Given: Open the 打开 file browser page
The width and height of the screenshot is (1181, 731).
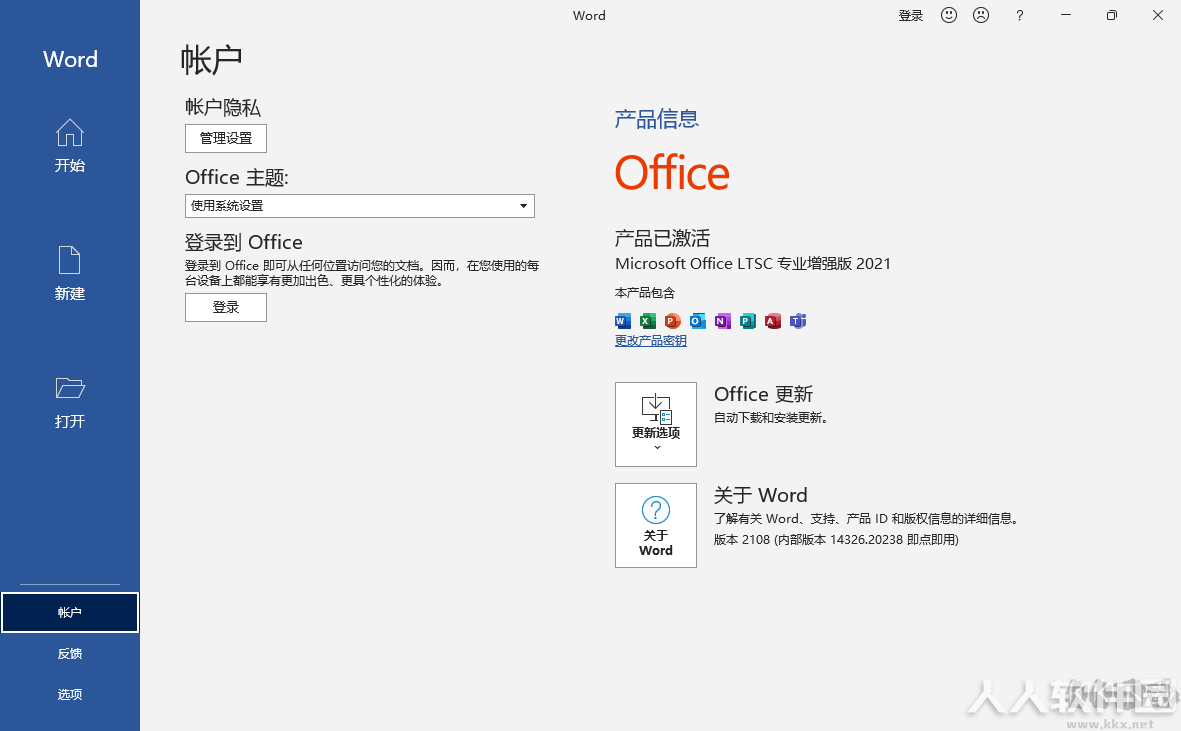Looking at the screenshot, I should (x=70, y=402).
